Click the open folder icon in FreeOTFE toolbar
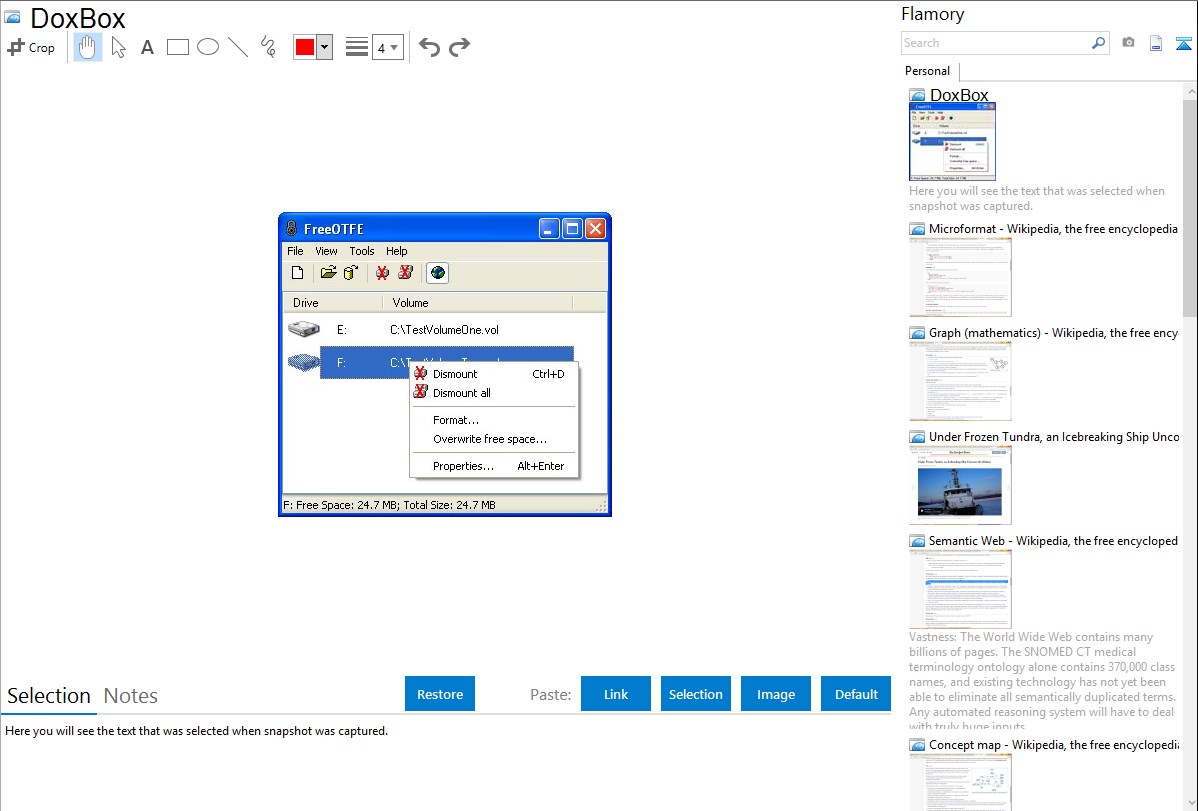 [x=329, y=273]
